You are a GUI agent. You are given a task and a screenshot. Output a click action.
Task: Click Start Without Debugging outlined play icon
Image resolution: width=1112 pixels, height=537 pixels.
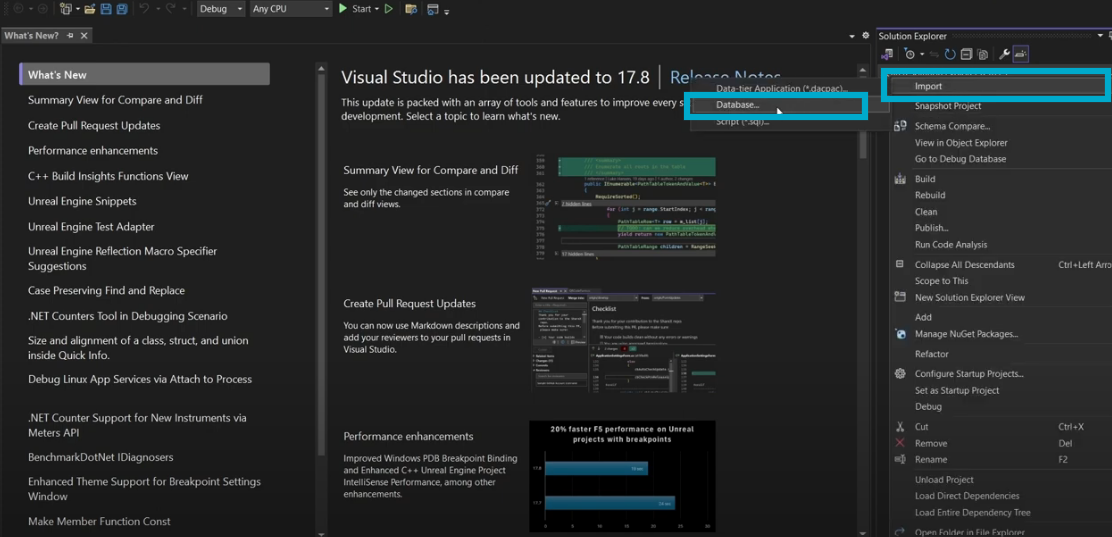pos(389,9)
